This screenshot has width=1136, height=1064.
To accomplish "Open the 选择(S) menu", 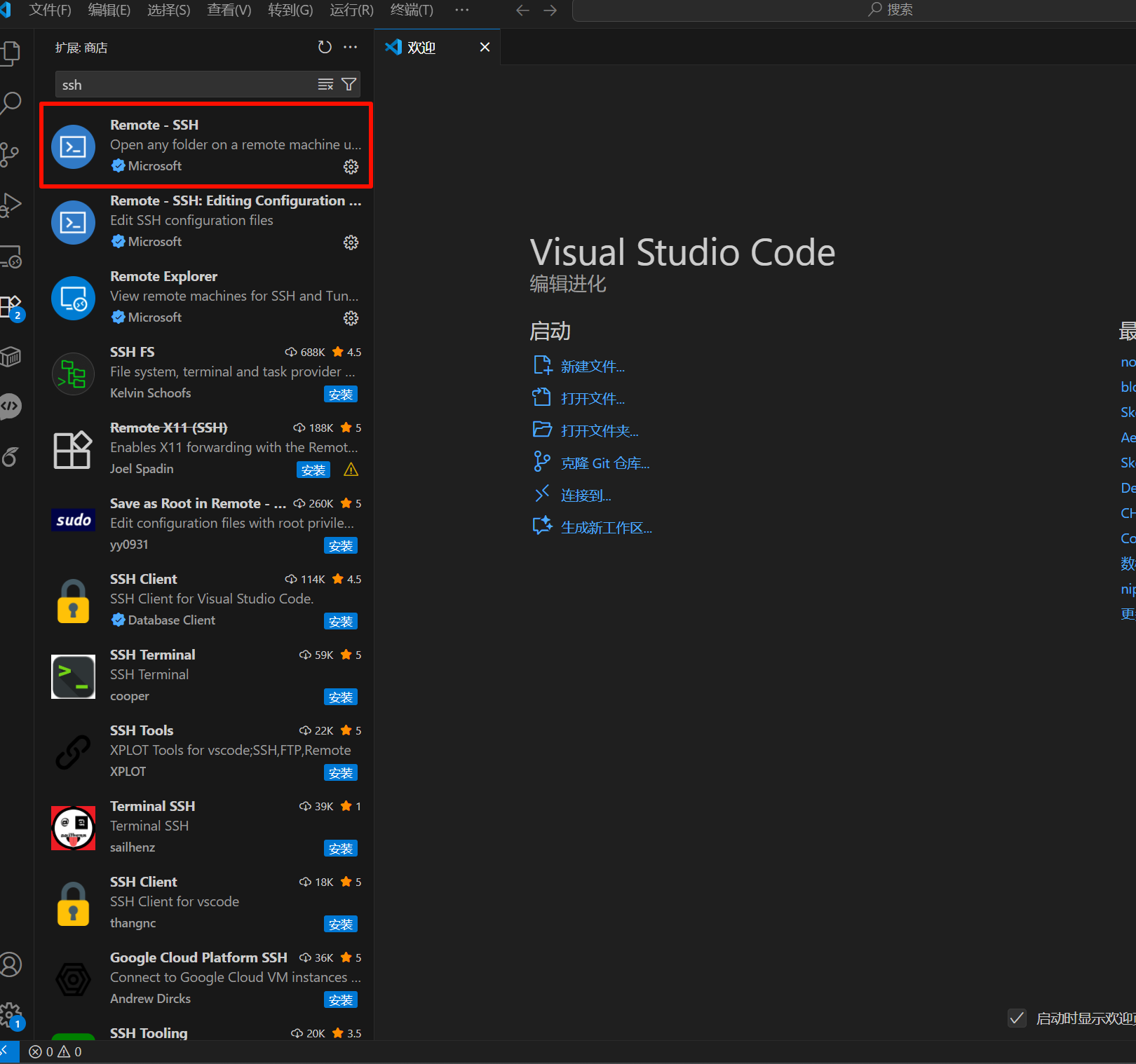I will (169, 10).
